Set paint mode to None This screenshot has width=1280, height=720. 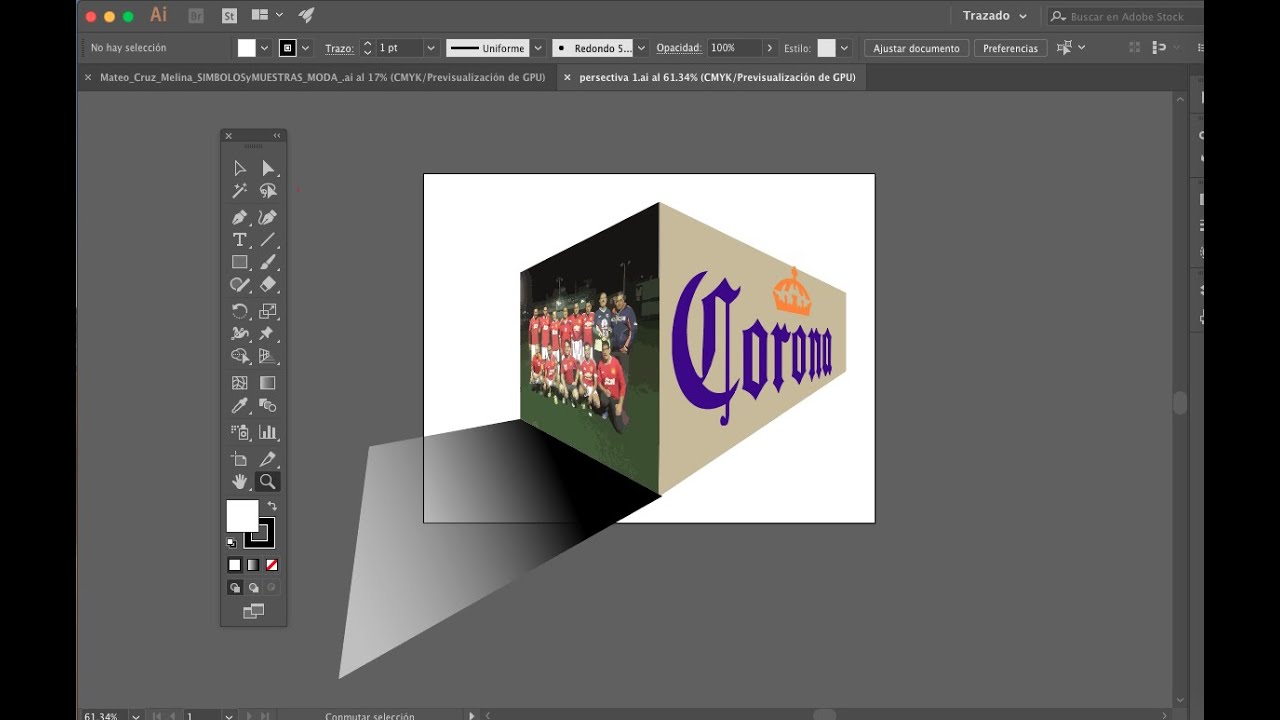point(271,565)
